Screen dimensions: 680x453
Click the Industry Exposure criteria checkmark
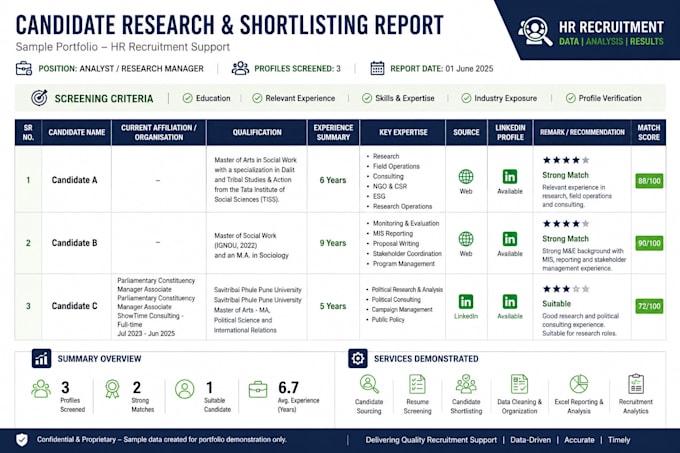pyautogui.click(x=466, y=98)
